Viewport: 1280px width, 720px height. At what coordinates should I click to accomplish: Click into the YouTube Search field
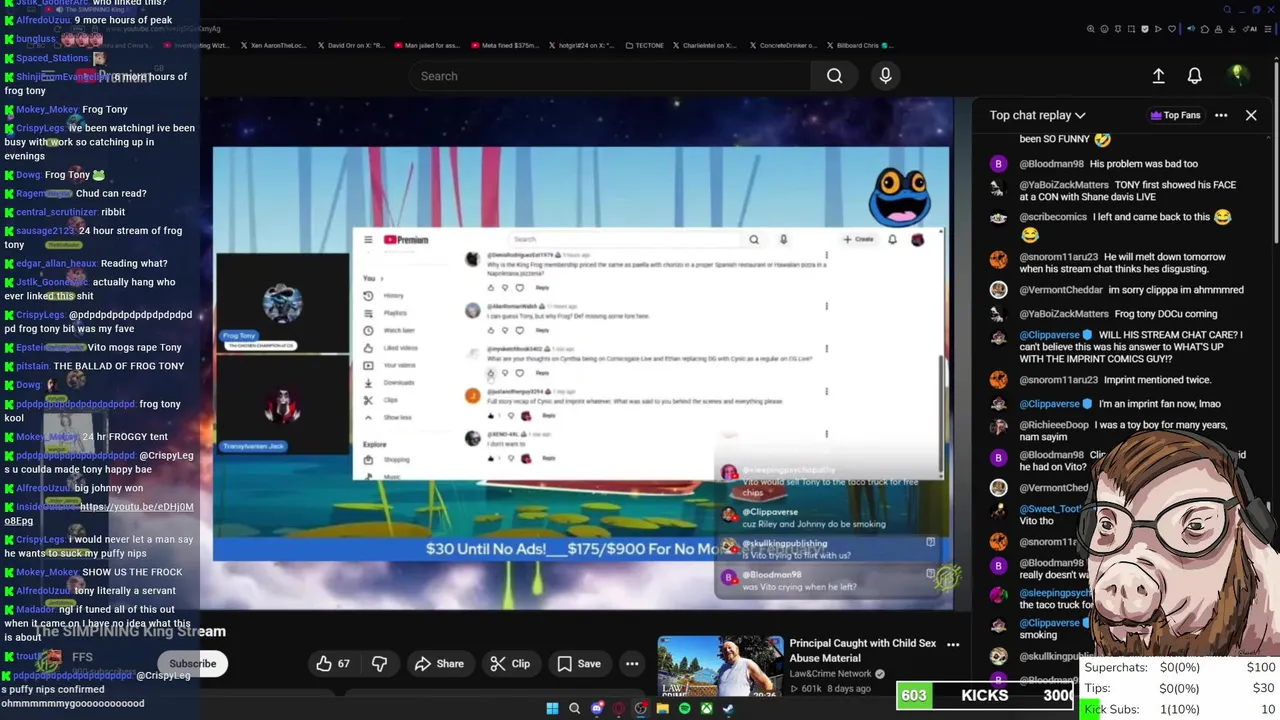610,76
